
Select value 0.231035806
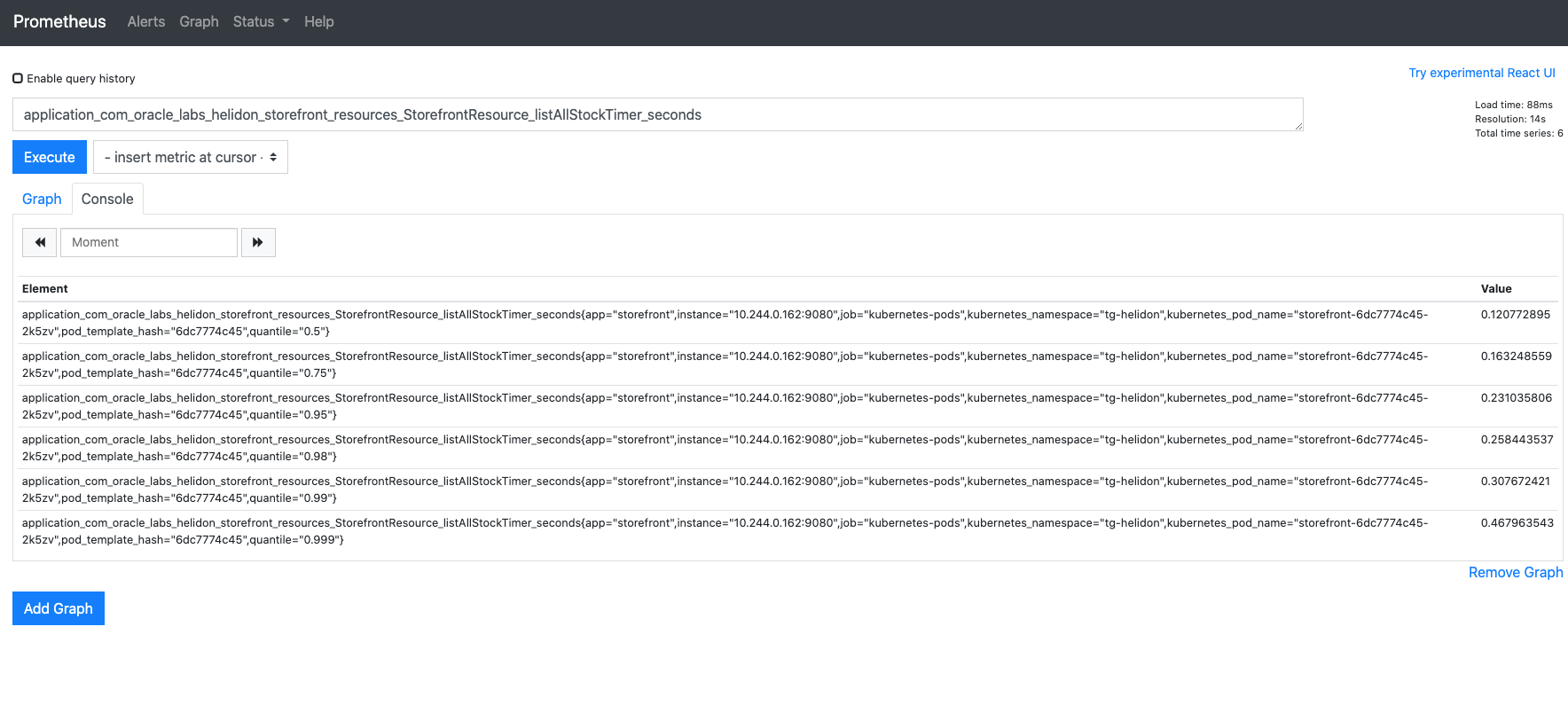(x=1517, y=397)
